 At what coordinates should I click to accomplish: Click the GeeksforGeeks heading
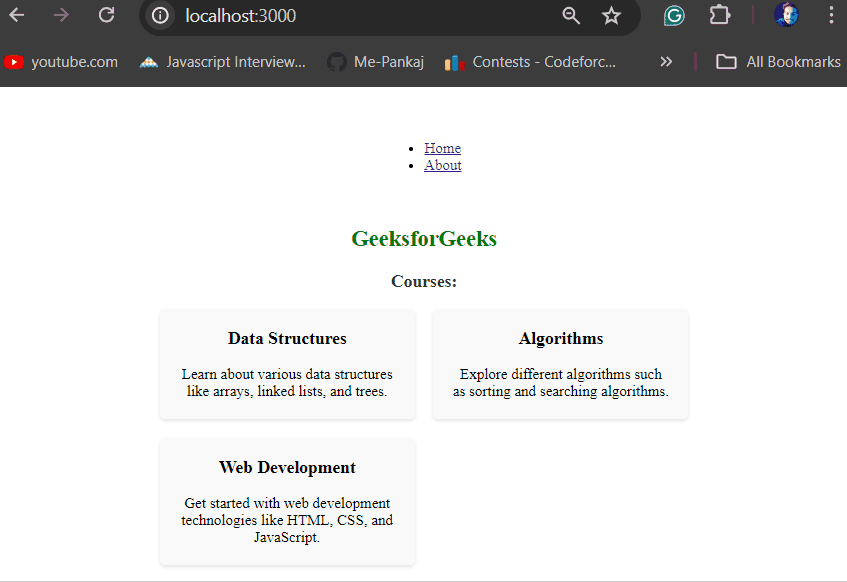click(x=424, y=238)
